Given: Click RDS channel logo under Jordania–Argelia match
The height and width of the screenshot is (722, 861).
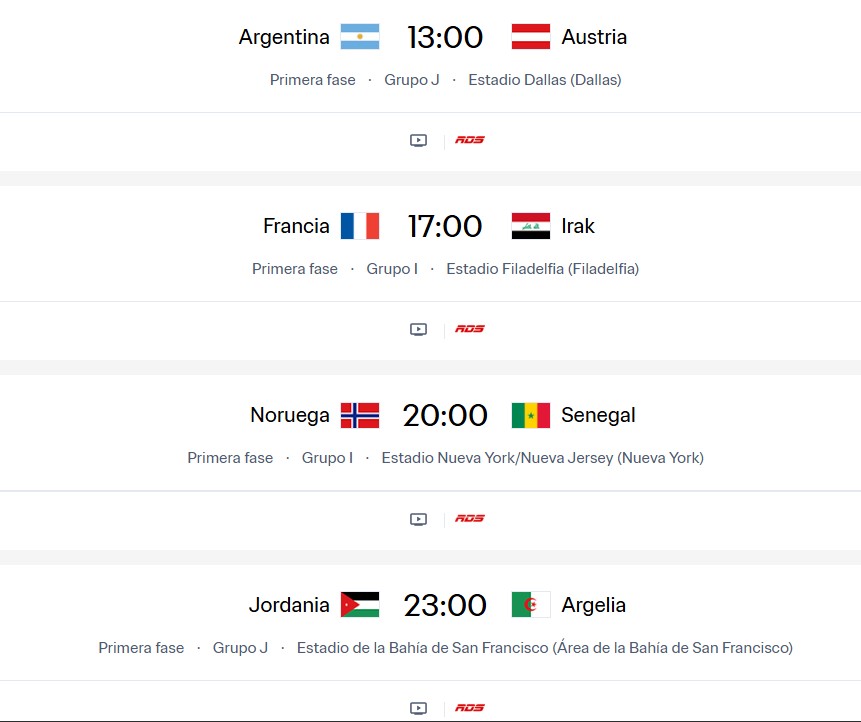Looking at the screenshot, I should (x=469, y=708).
